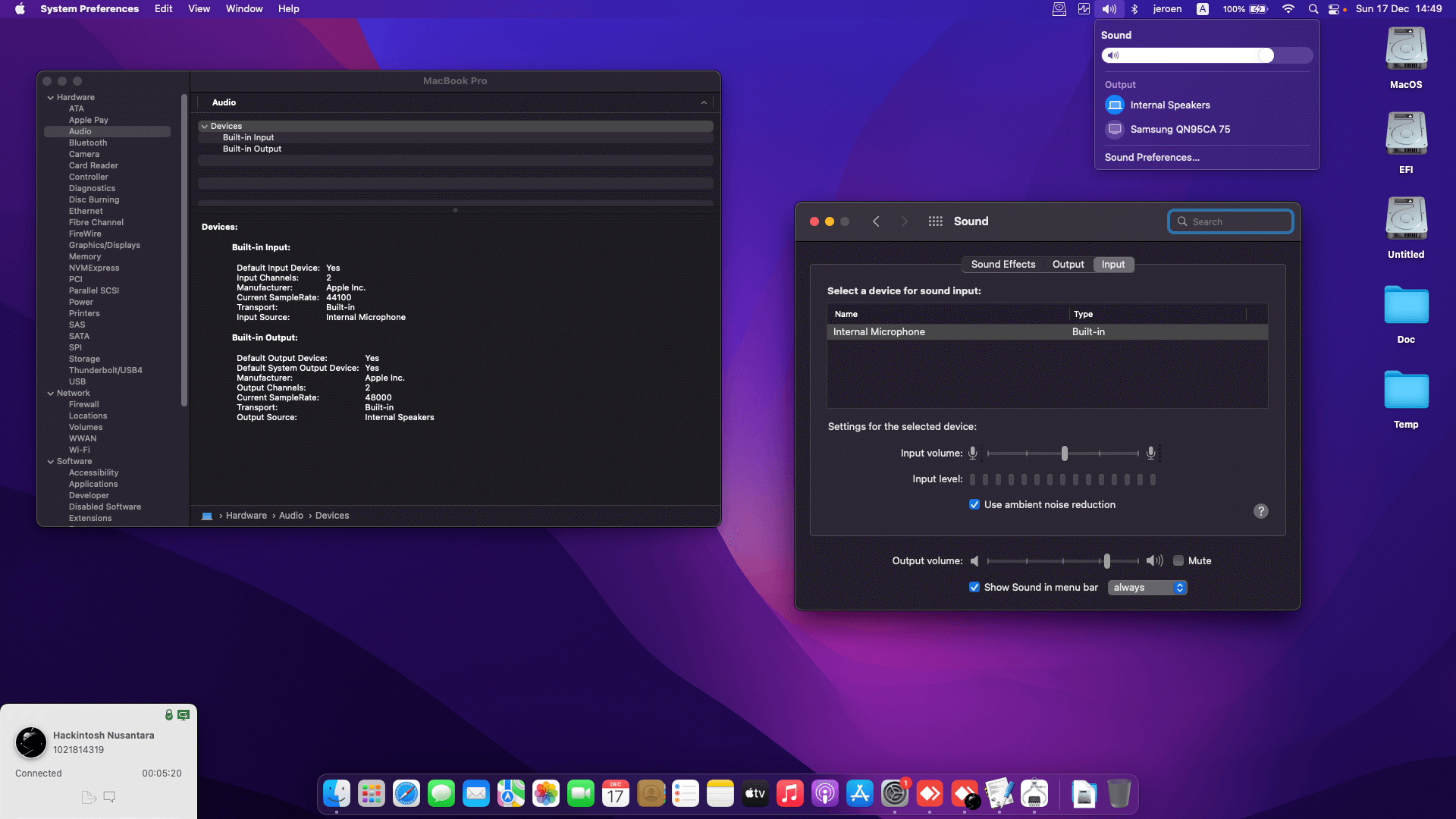This screenshot has height=819, width=1456.
Task: Launch the Music app from the dock
Action: click(790, 794)
